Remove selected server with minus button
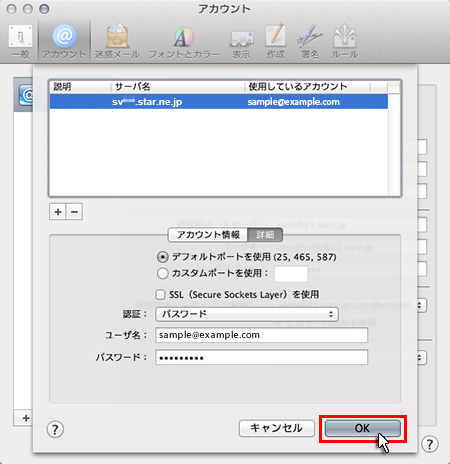Viewport: 450px width, 464px height. (75, 212)
